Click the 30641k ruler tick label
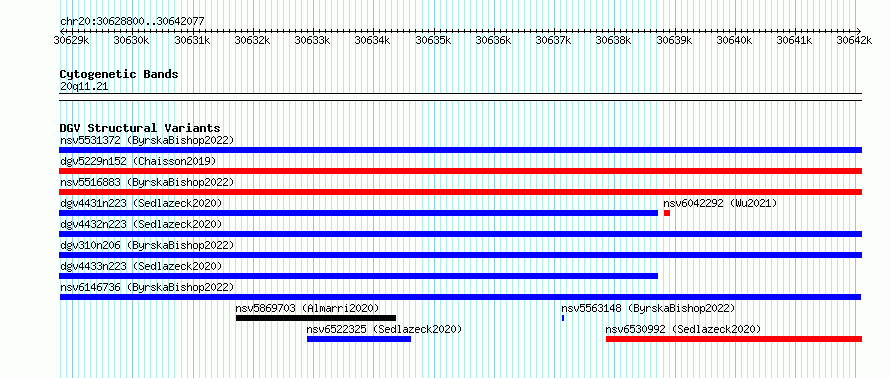The image size is (890, 378). coord(795,40)
